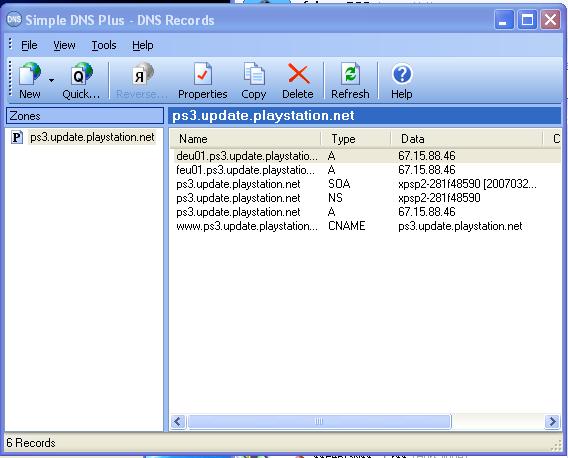Open the Help menu in menu bar
Viewport: 568px width, 458px height.
pyautogui.click(x=142, y=45)
